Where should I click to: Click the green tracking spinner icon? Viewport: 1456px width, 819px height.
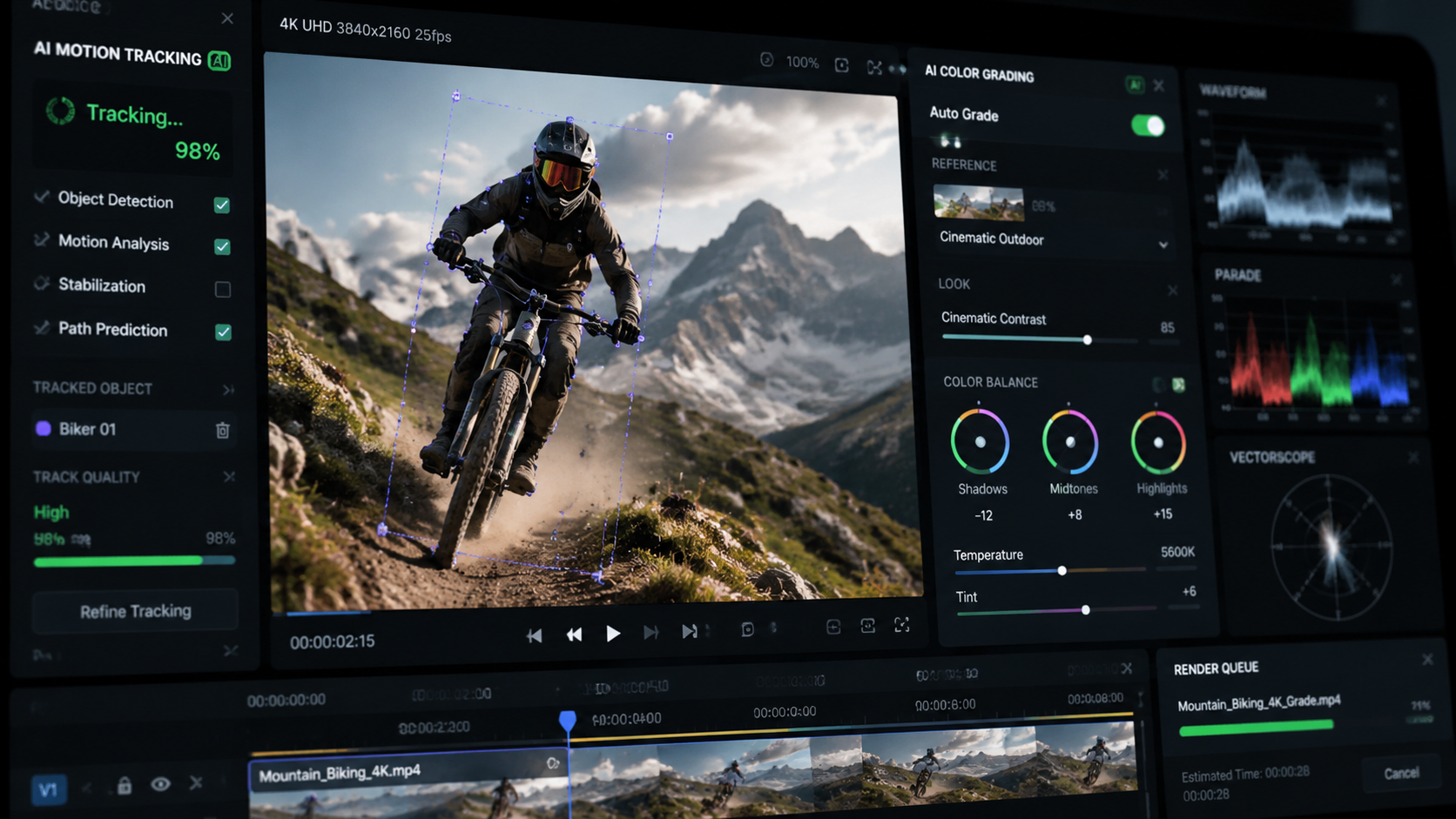click(x=60, y=111)
